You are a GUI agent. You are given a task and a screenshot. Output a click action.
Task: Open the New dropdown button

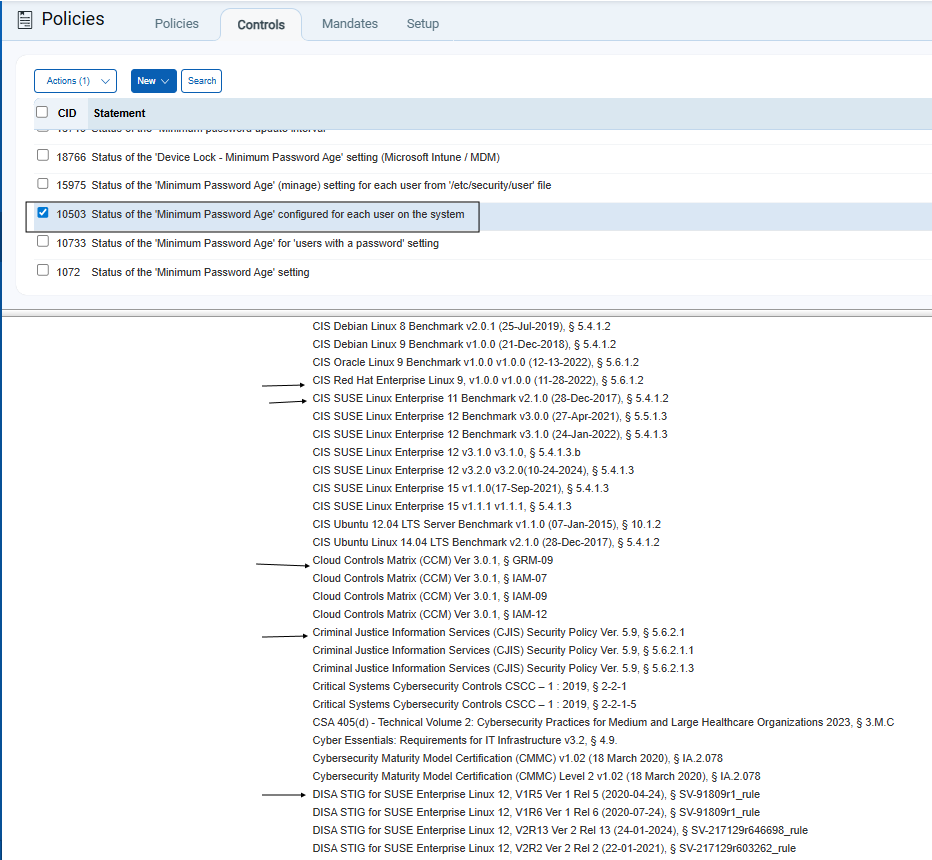point(153,81)
